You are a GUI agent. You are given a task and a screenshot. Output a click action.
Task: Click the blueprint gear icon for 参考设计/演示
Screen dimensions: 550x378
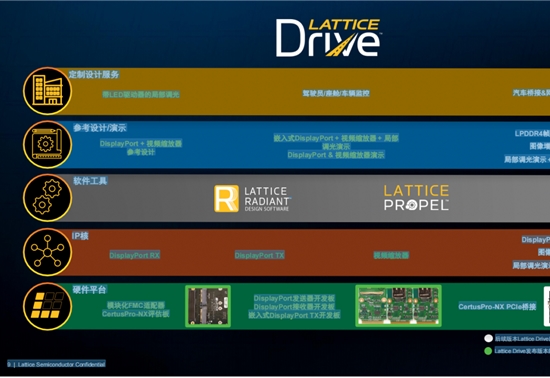tap(47, 145)
